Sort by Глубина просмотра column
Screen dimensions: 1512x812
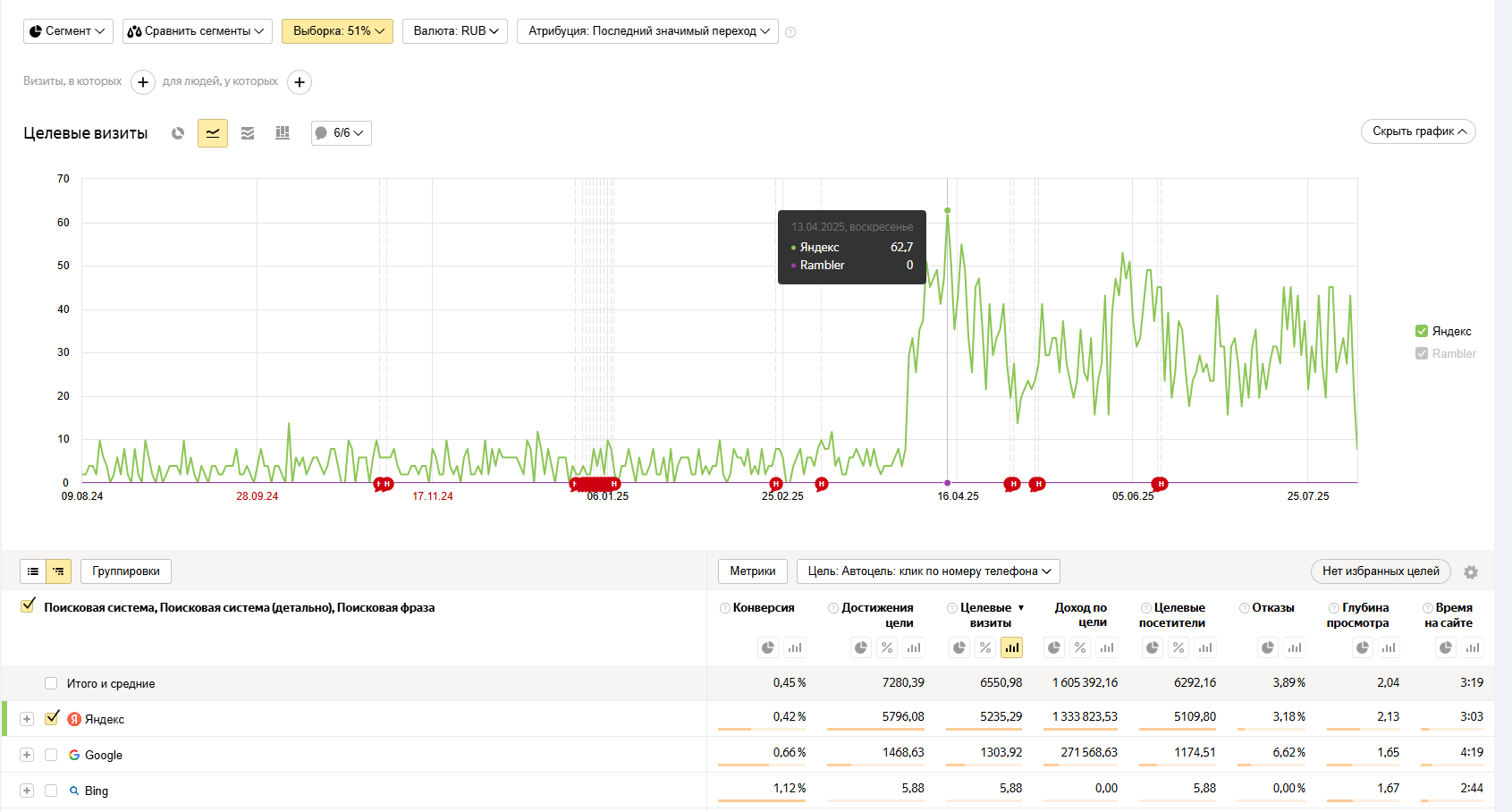1358,615
